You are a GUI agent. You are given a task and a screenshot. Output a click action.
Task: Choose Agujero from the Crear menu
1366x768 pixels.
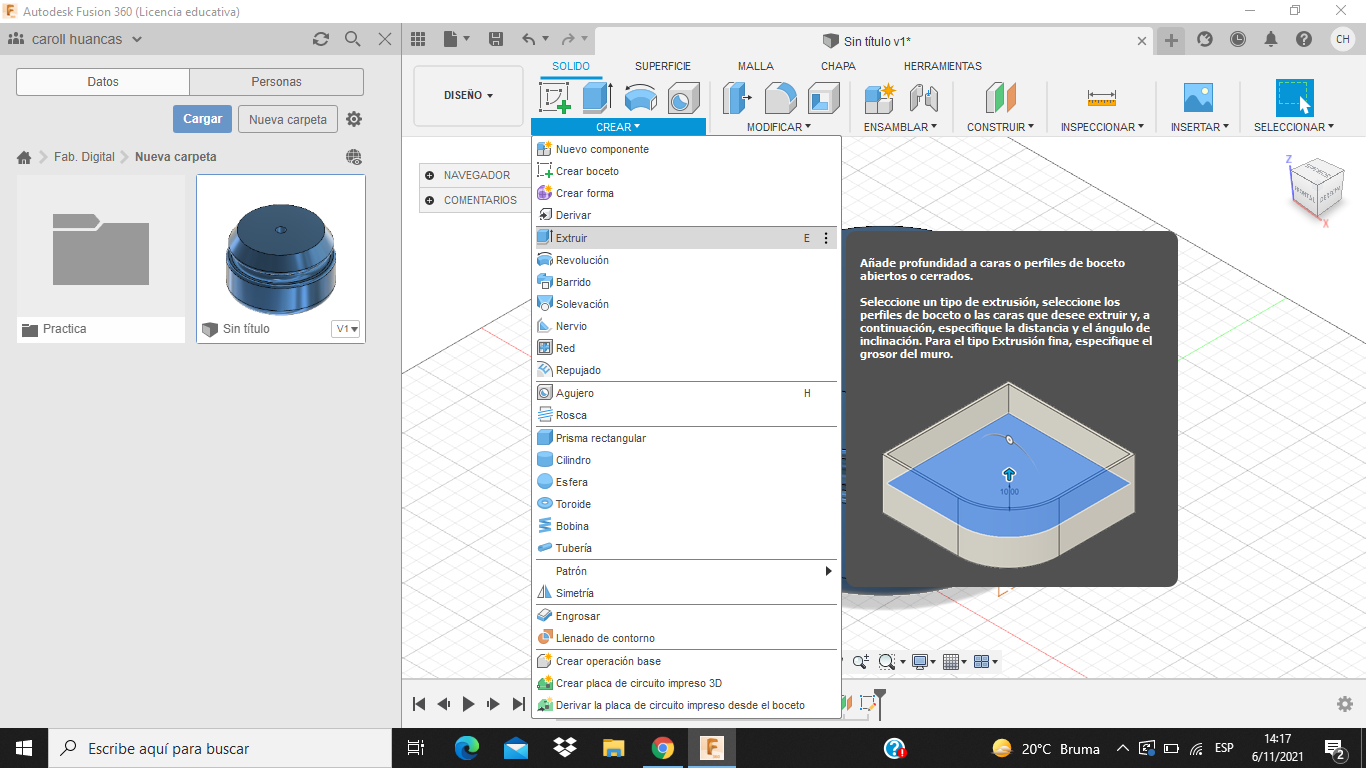(686, 393)
